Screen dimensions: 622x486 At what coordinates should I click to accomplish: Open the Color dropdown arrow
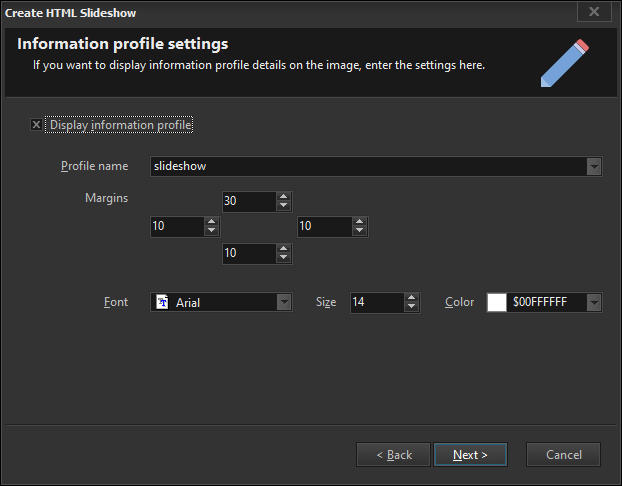click(x=594, y=302)
